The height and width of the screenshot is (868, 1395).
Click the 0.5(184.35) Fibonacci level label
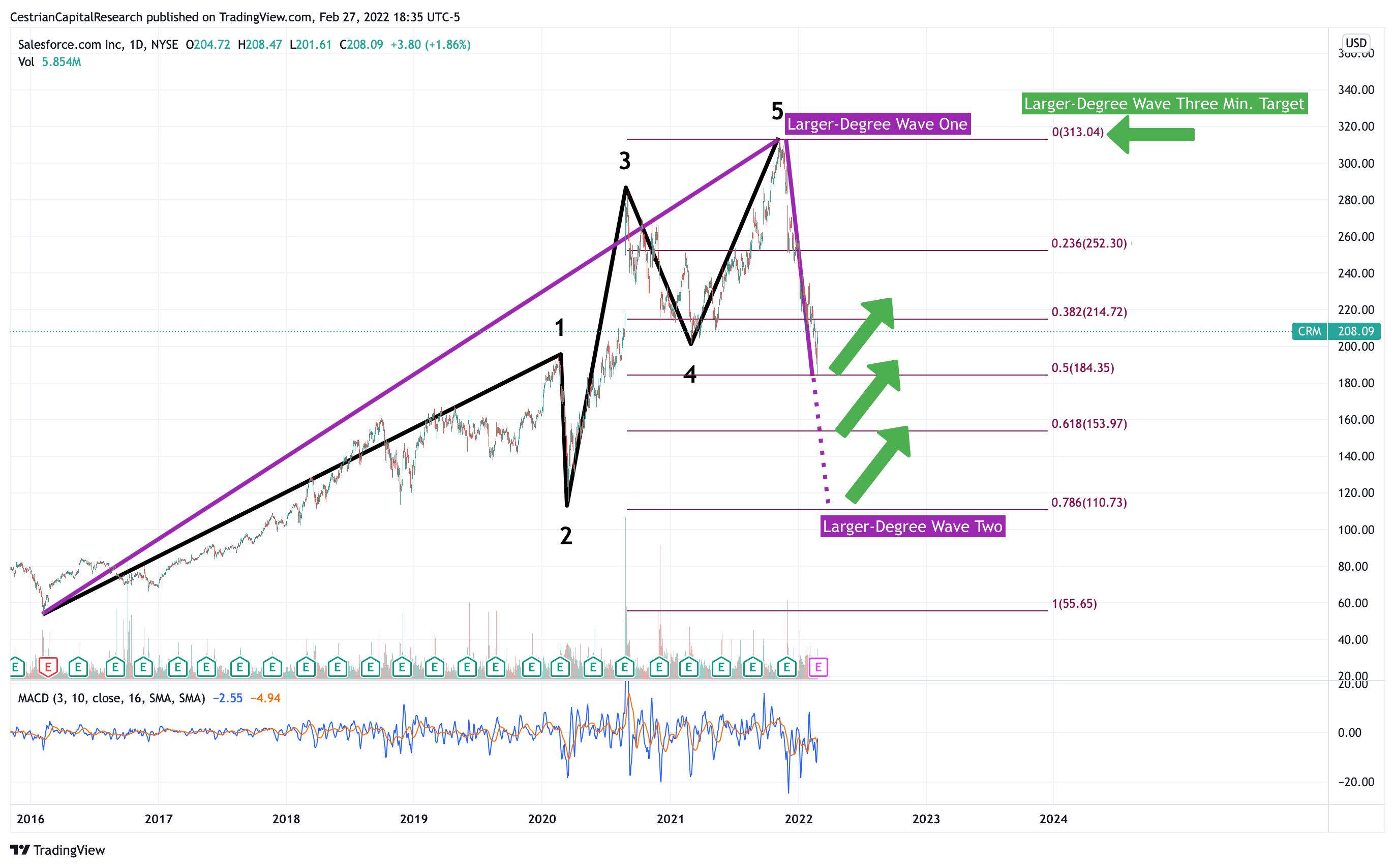[x=1082, y=368]
